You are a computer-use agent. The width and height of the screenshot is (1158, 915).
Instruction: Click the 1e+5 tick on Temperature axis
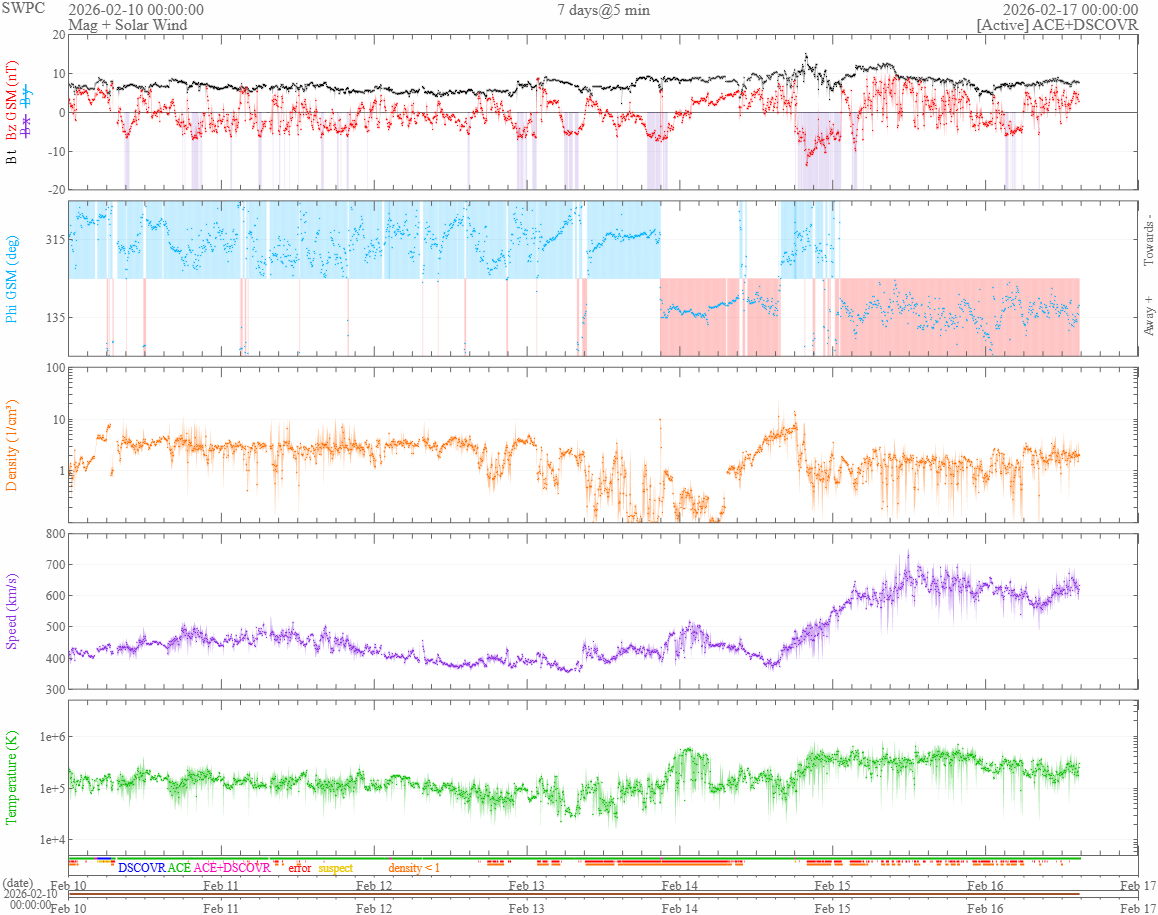[x=52, y=789]
